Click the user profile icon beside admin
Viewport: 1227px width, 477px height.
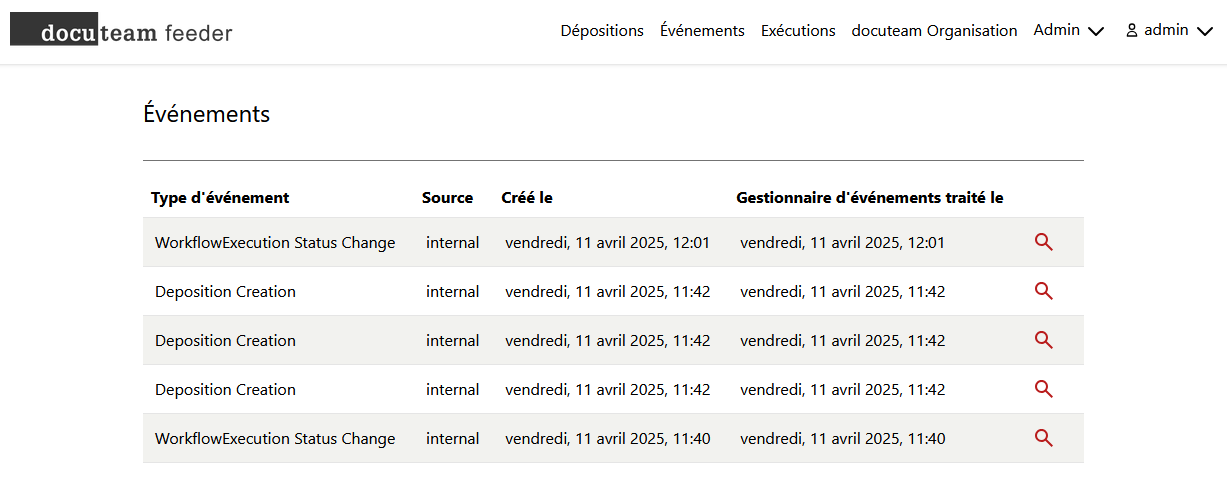click(1132, 31)
